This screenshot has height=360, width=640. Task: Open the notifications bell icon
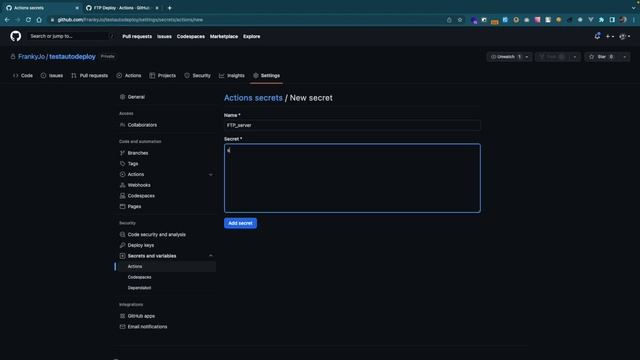[597, 36]
